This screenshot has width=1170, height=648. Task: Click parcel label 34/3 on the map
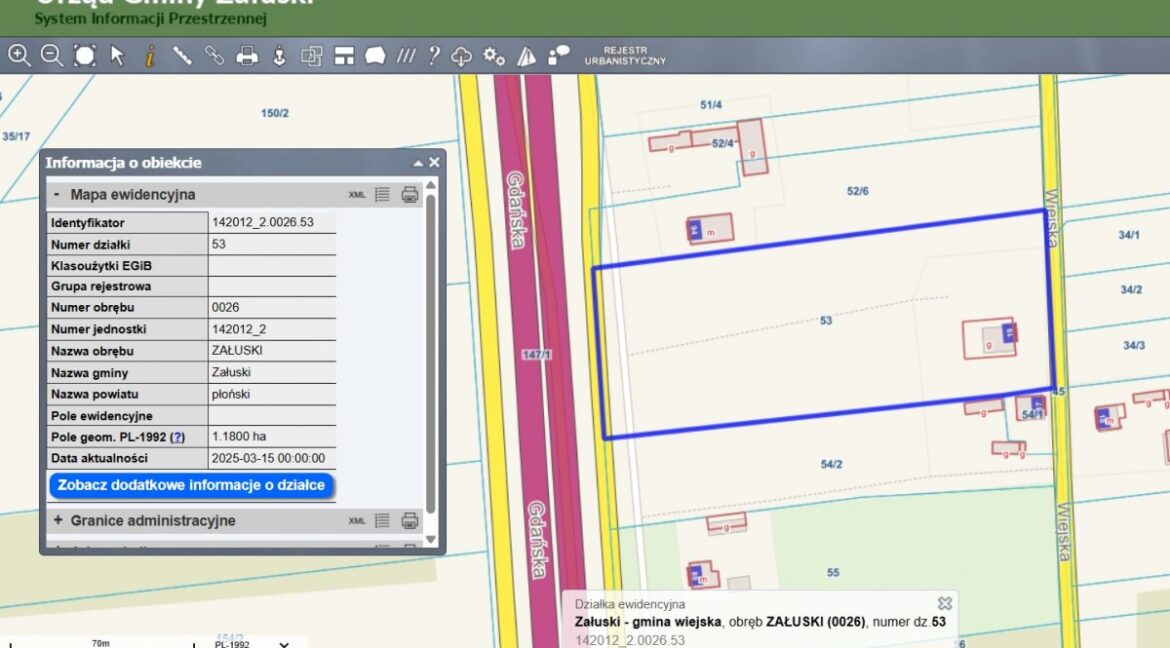tap(1134, 346)
